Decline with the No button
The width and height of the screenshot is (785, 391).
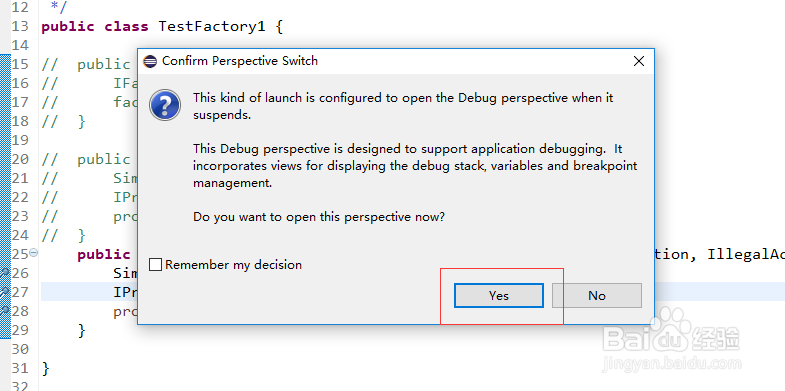(x=597, y=295)
